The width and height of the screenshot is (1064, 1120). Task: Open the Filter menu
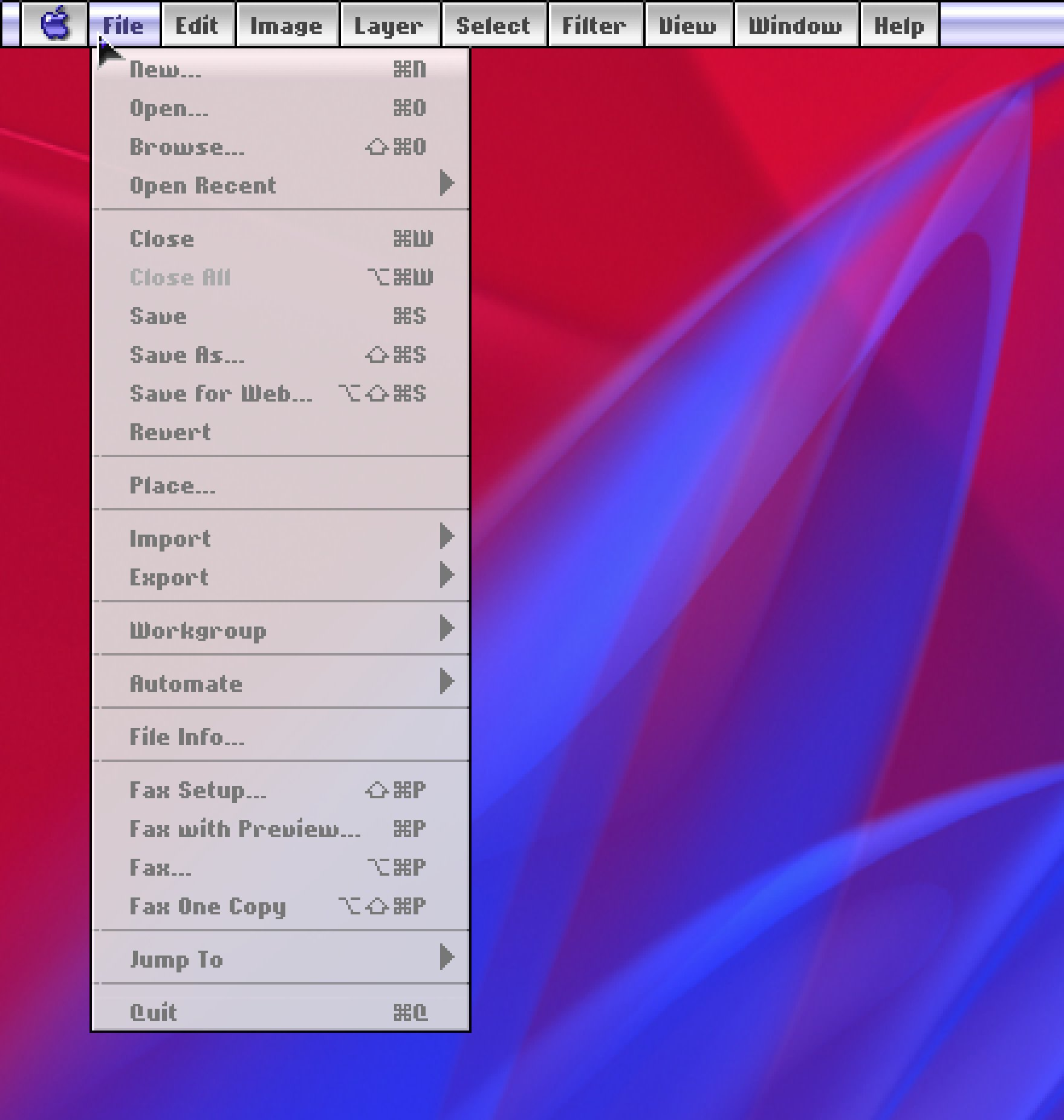point(595,24)
